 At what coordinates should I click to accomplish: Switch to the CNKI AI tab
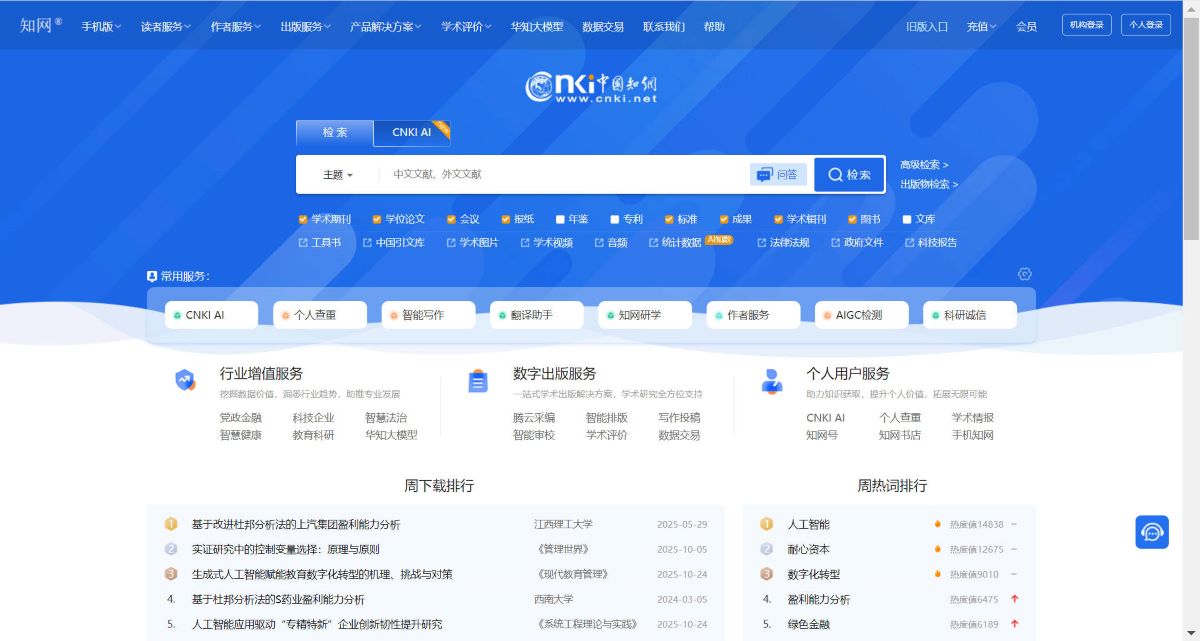point(412,132)
